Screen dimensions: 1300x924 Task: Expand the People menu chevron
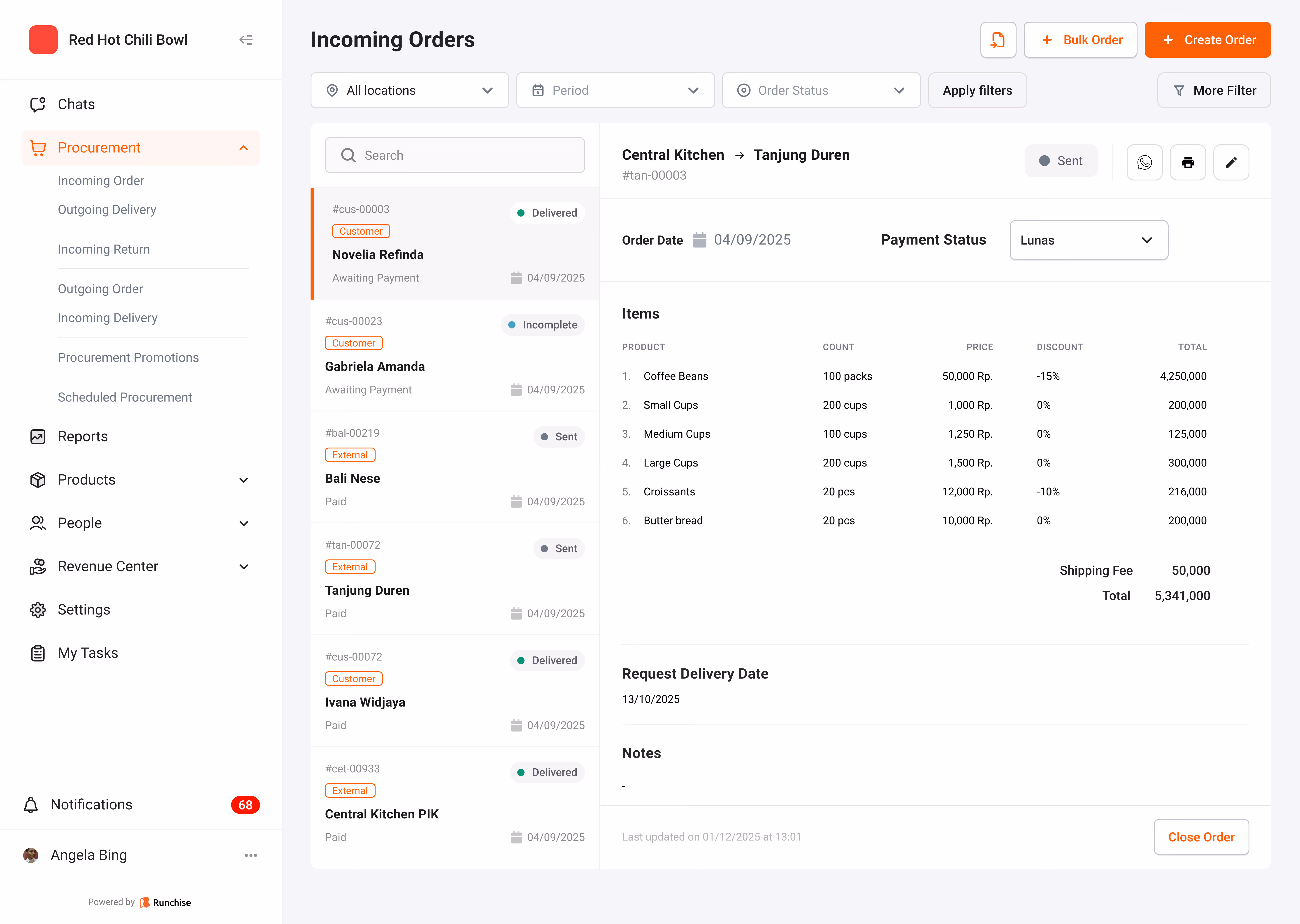pyautogui.click(x=244, y=523)
